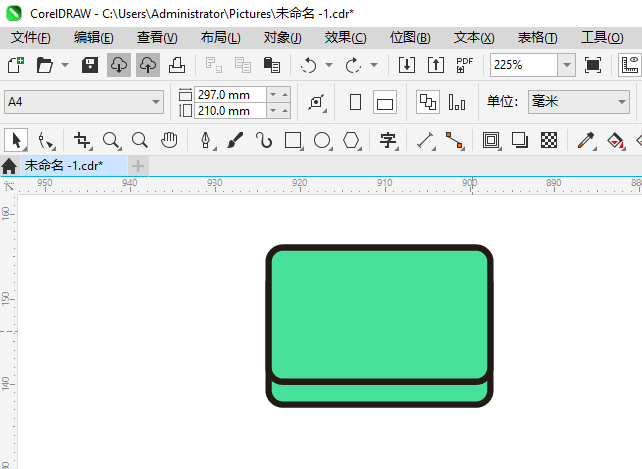This screenshot has width=642, height=469.
Task: Select the Ellipse tool
Action: [322, 140]
